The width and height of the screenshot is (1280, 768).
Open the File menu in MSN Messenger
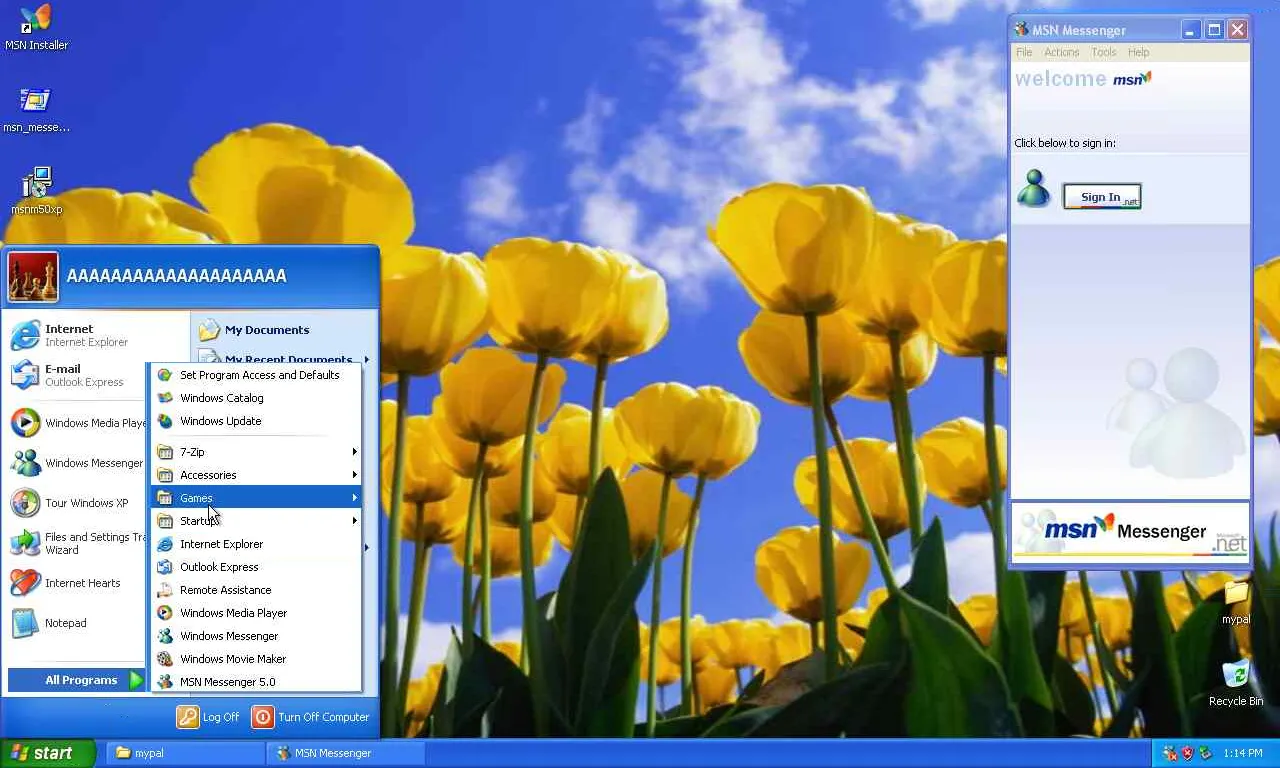(1024, 52)
